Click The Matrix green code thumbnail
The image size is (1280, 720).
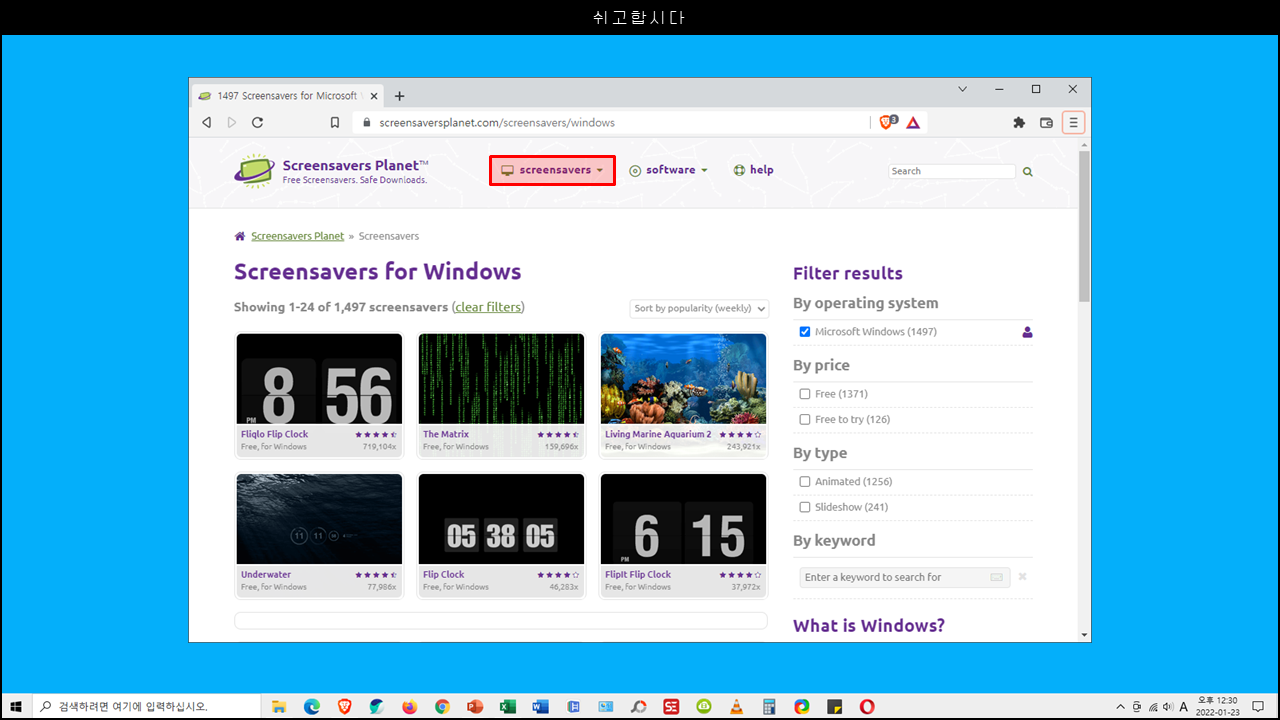[x=501, y=379]
